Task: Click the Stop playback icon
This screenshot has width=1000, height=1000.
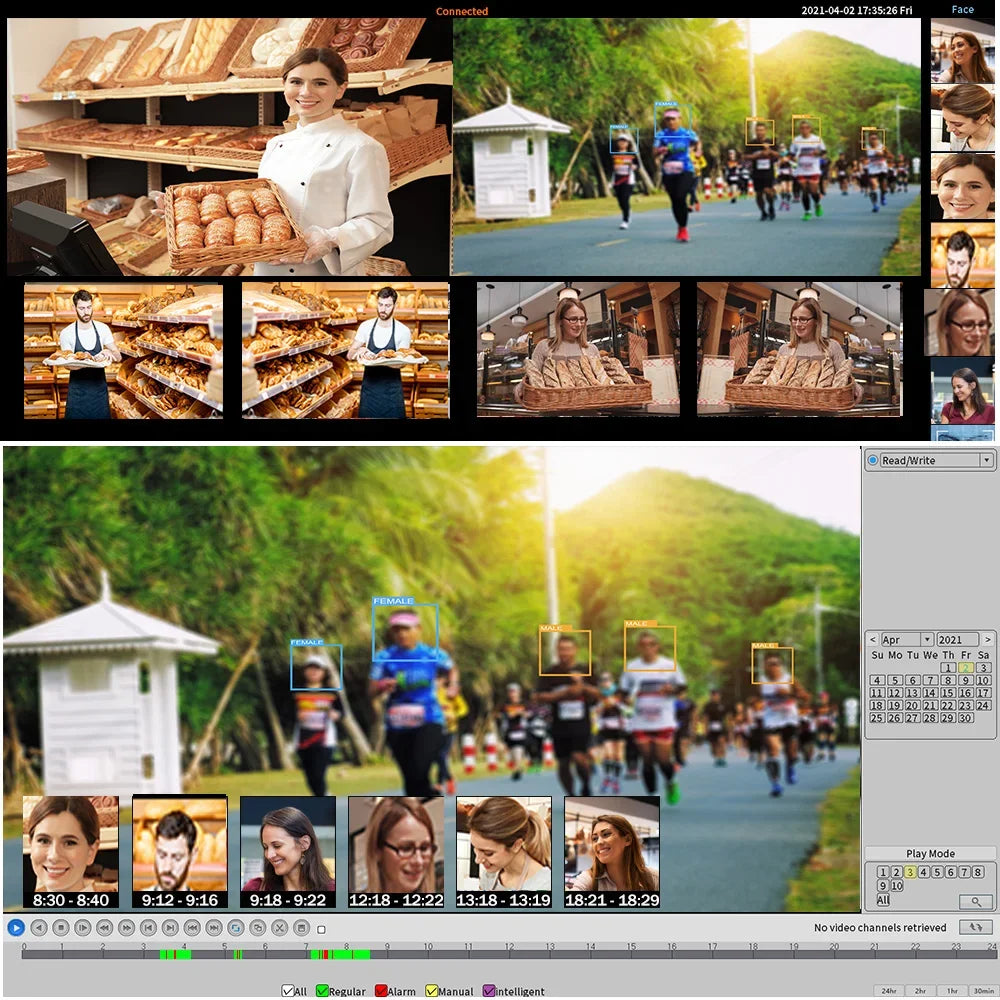Action: (x=60, y=928)
